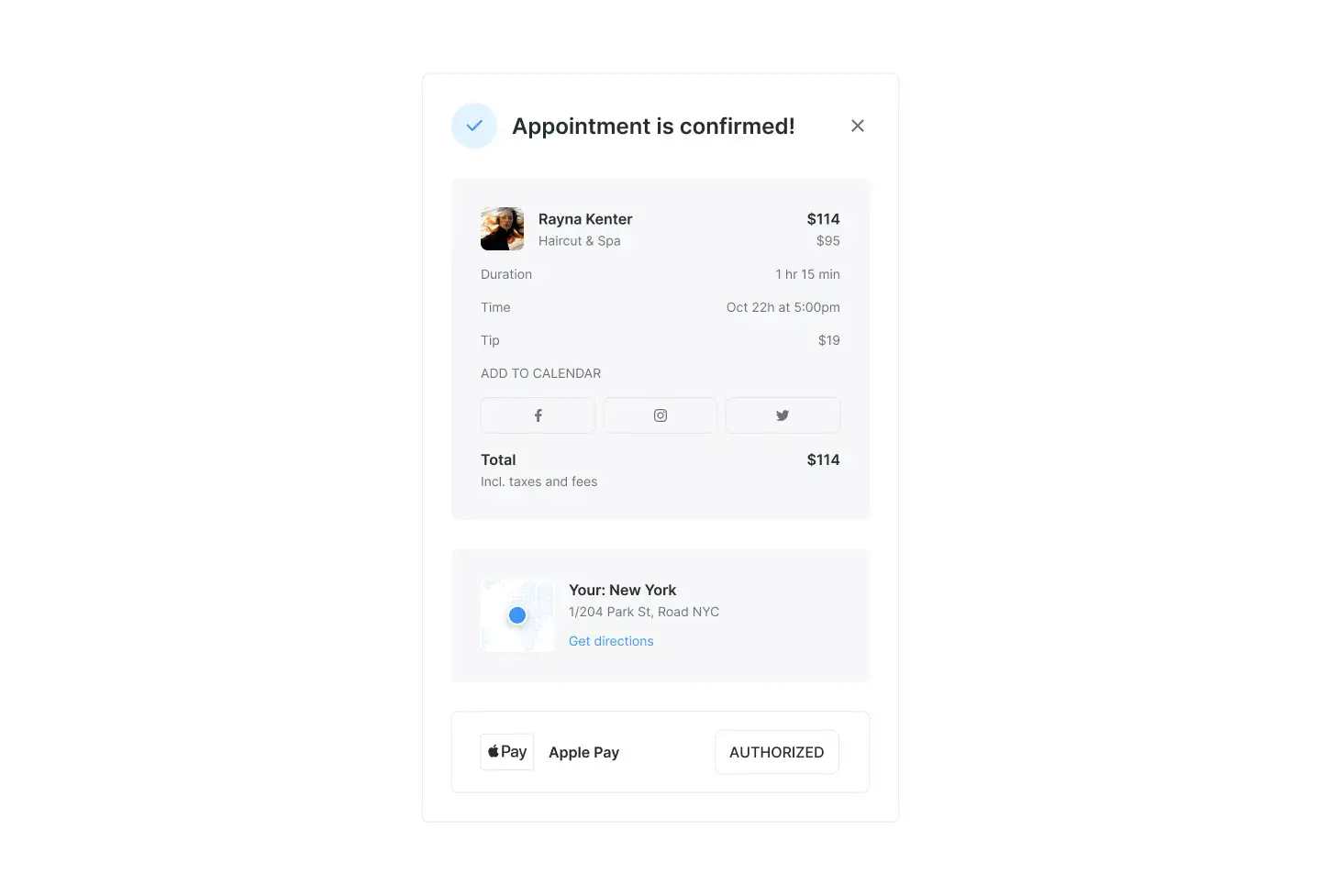Image resolution: width=1321 pixels, height=896 pixels.
Task: Open Rayna Kenter's profile photo
Action: pos(503,229)
